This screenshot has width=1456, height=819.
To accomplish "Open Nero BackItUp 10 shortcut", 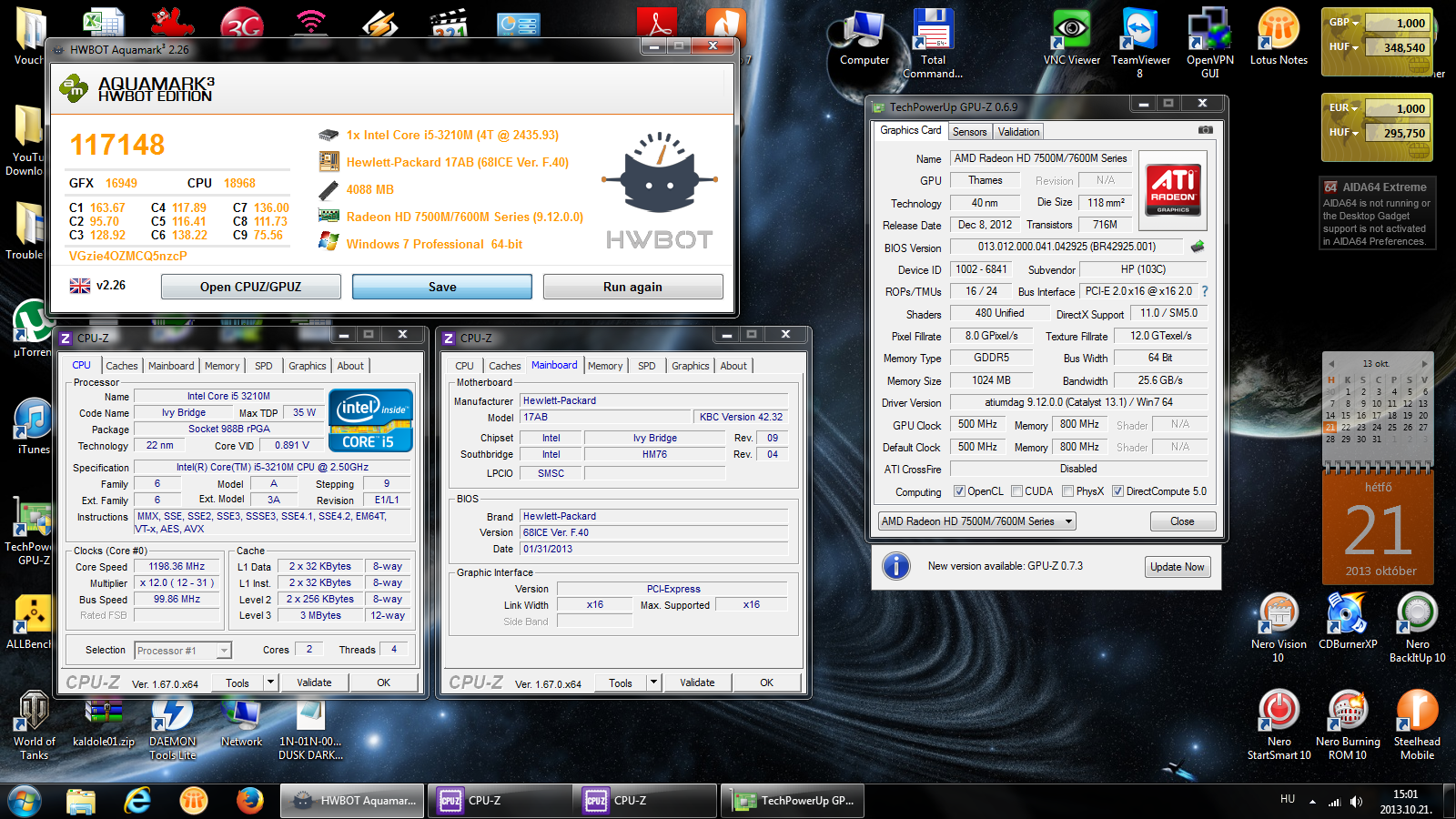I will click(x=1417, y=628).
